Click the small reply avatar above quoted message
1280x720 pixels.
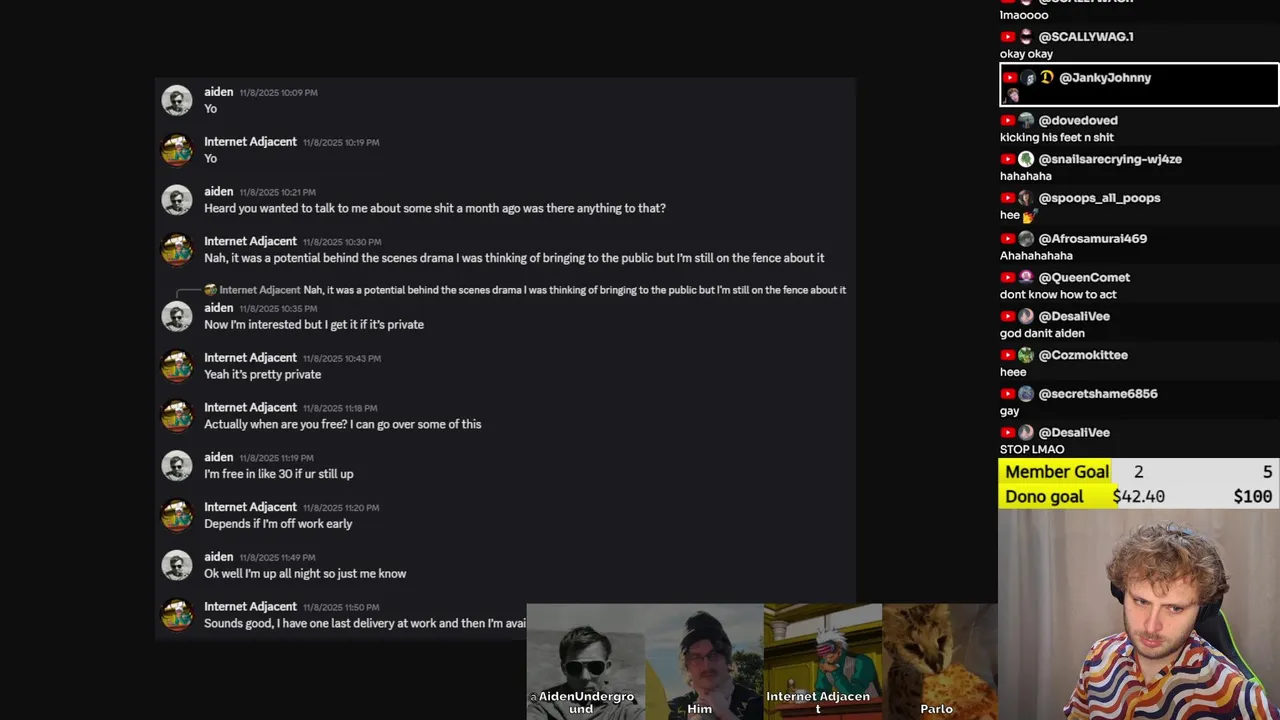point(210,290)
